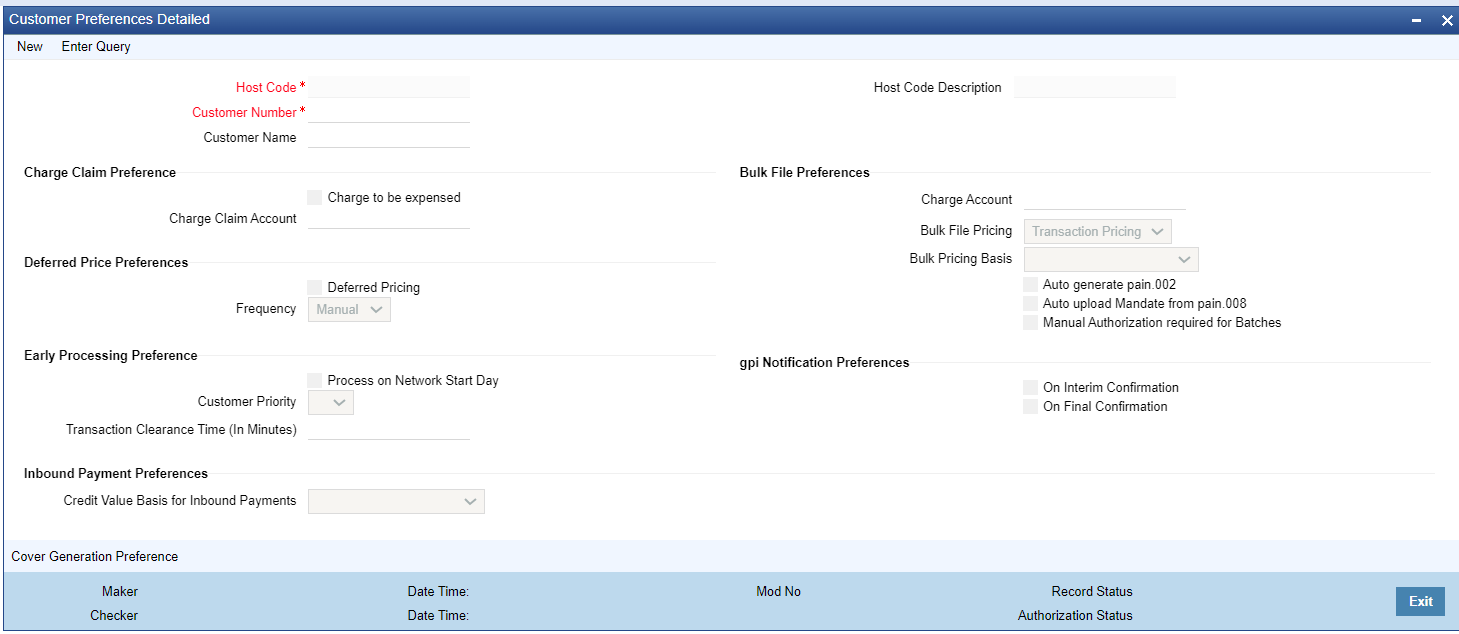The image size is (1459, 634).
Task: Tick the Deferred Pricing checkbox
Action: pyautogui.click(x=315, y=288)
